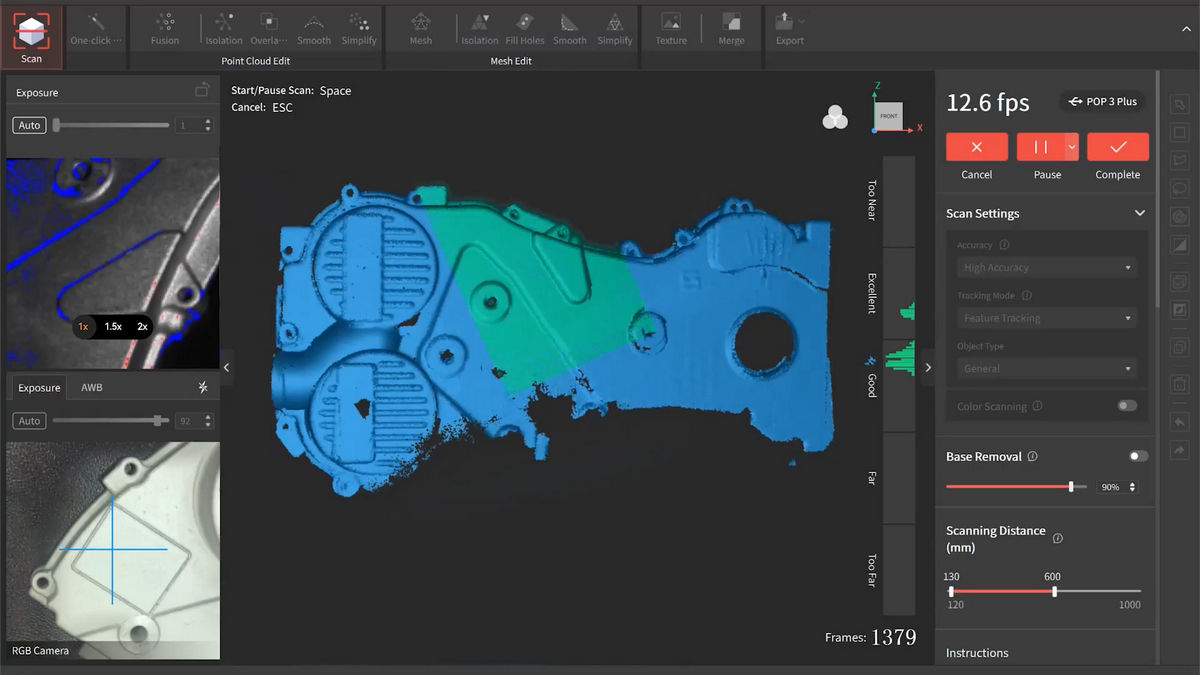This screenshot has width=1200, height=675.
Task: Open the Accuracy dropdown
Action: click(x=1047, y=267)
